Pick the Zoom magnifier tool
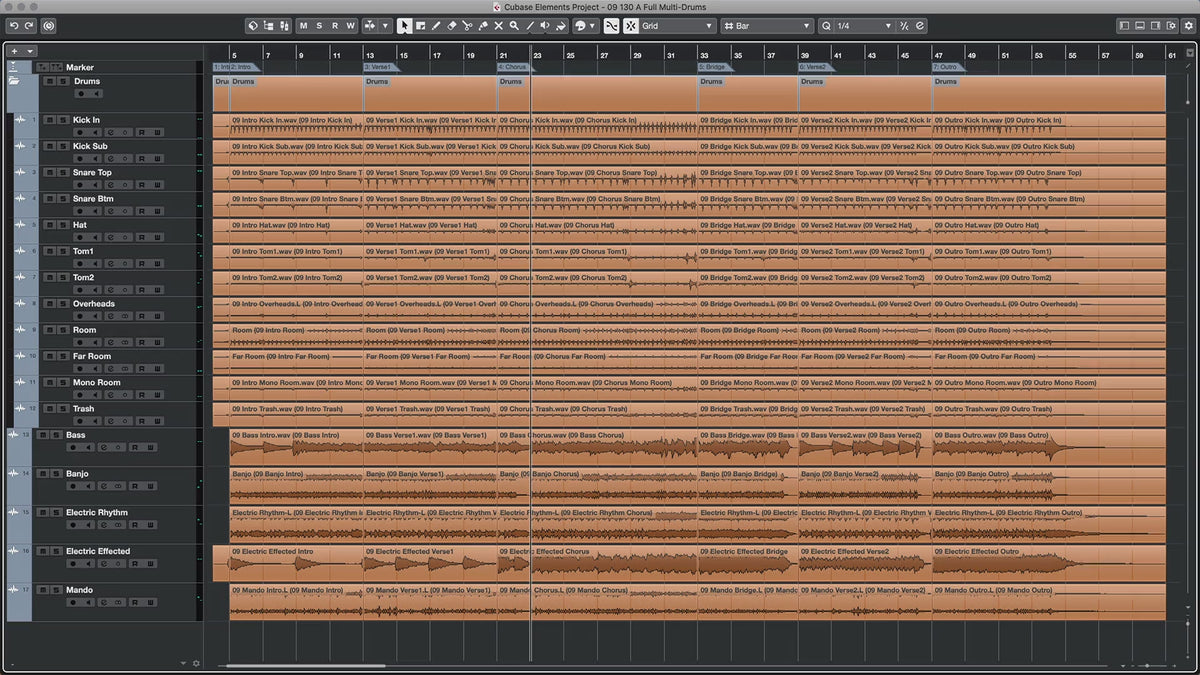Screen dimensions: 1200x675 pyautogui.click(x=514, y=25)
